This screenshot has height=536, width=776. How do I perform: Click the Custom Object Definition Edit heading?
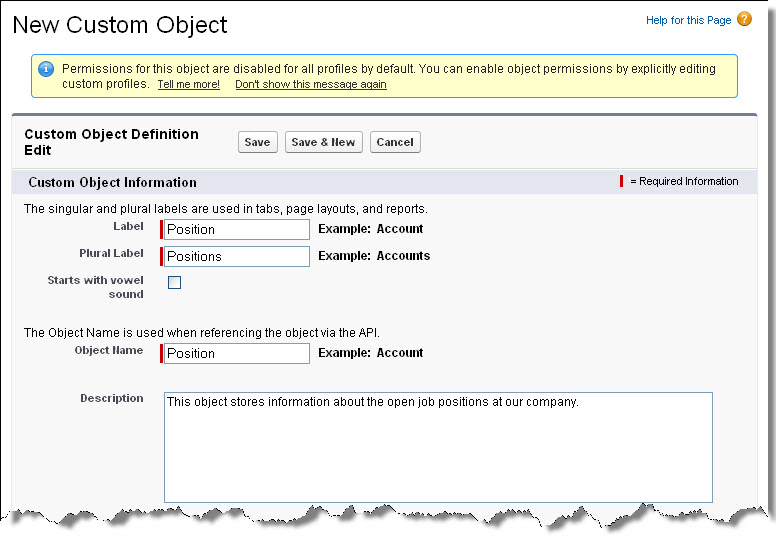pos(111,142)
